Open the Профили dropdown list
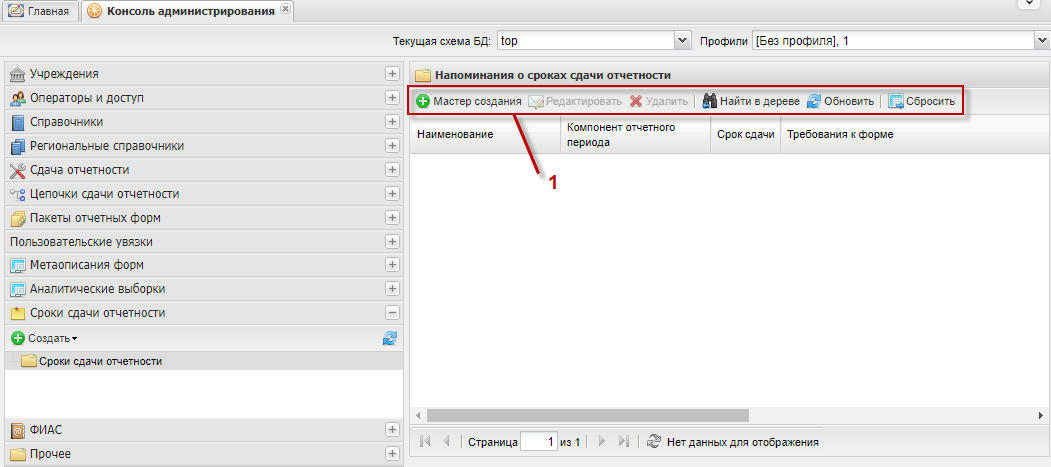 point(1042,41)
